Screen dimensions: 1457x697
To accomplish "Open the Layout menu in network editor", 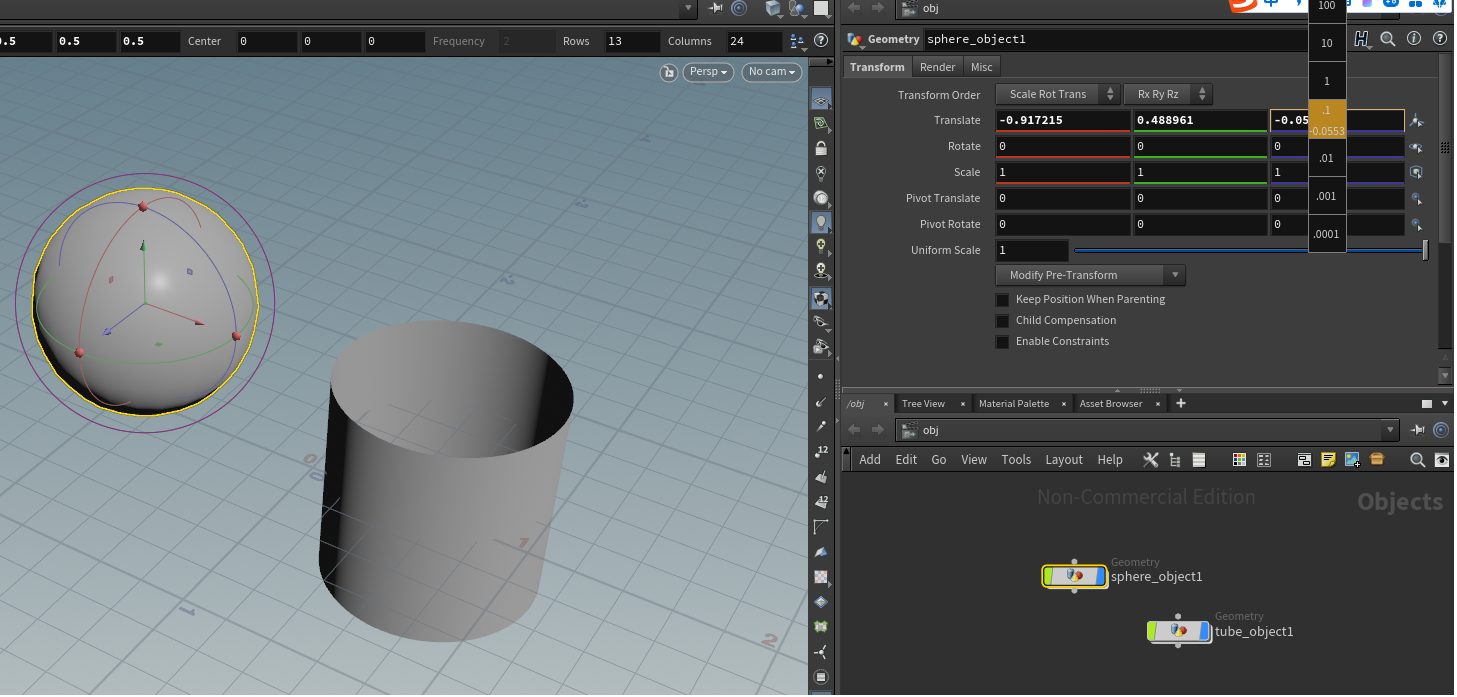I will pos(1064,460).
